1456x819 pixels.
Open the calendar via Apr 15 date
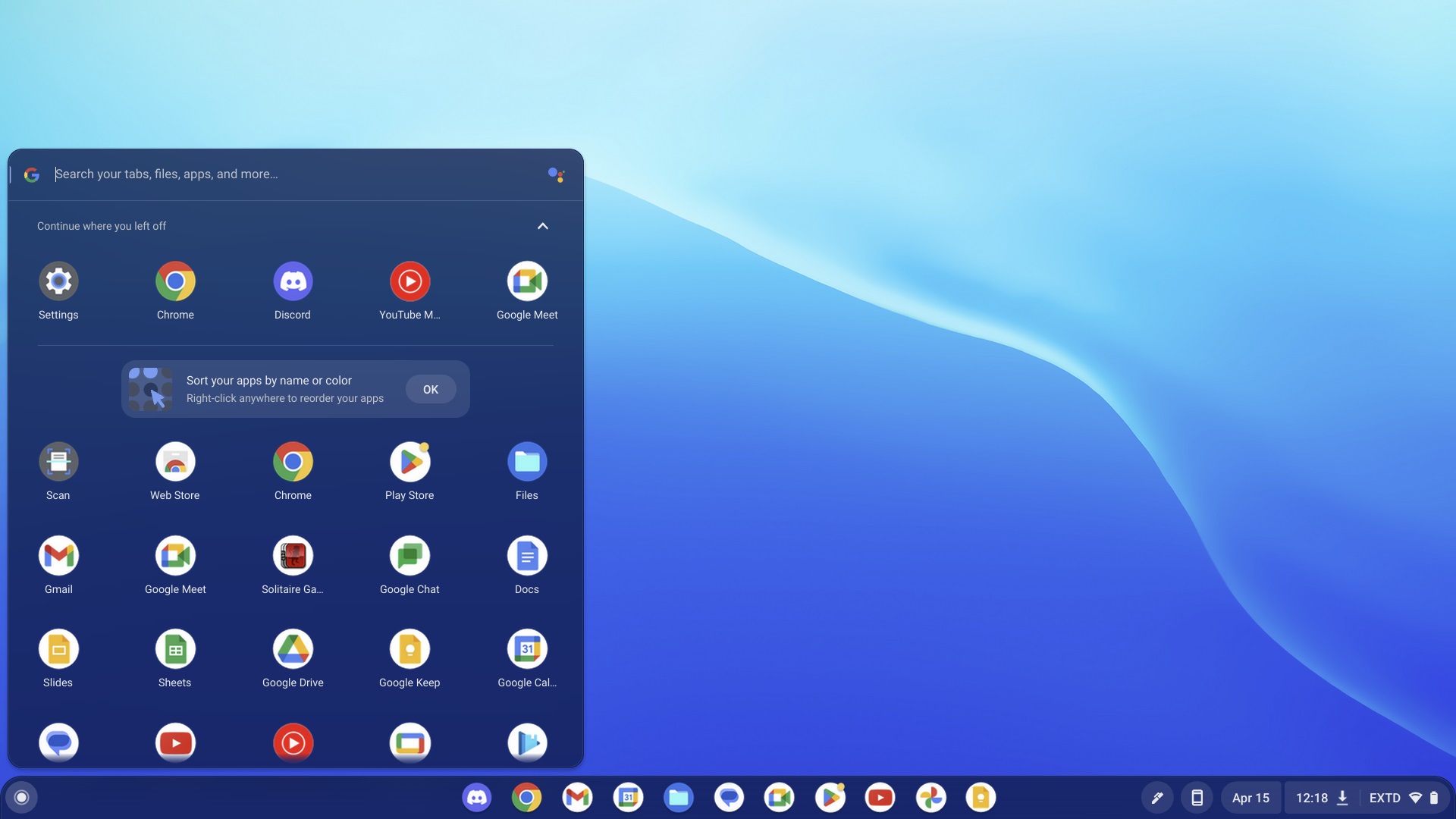click(x=1250, y=798)
